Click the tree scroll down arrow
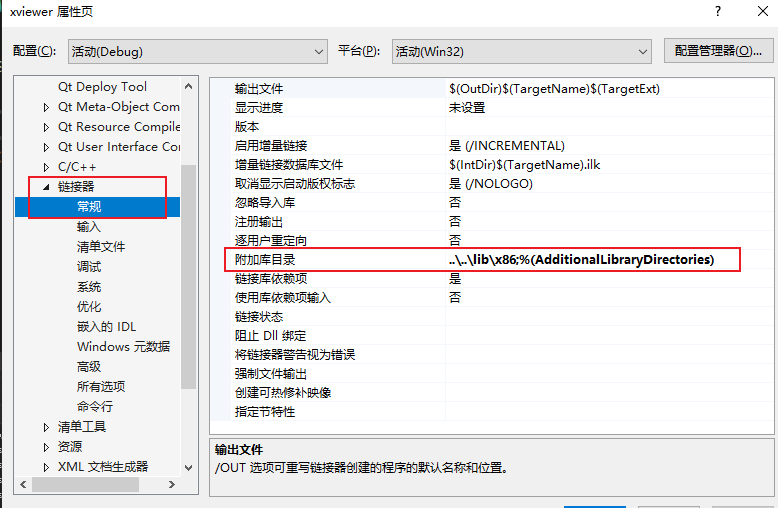 click(x=189, y=467)
